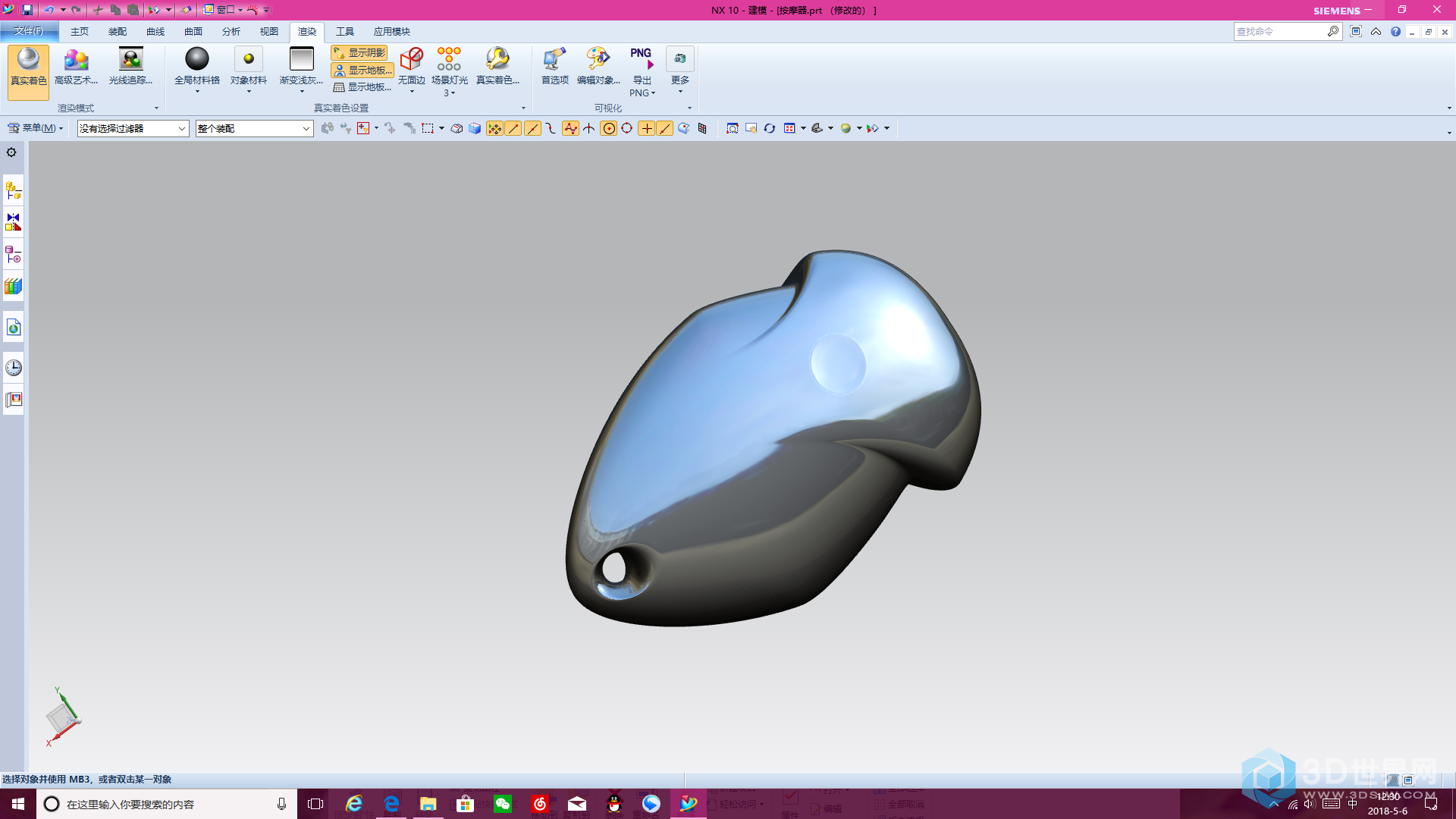1456x819 pixels.
Task: Open Global Material (全局材料铬) sphere icon
Action: (x=197, y=59)
